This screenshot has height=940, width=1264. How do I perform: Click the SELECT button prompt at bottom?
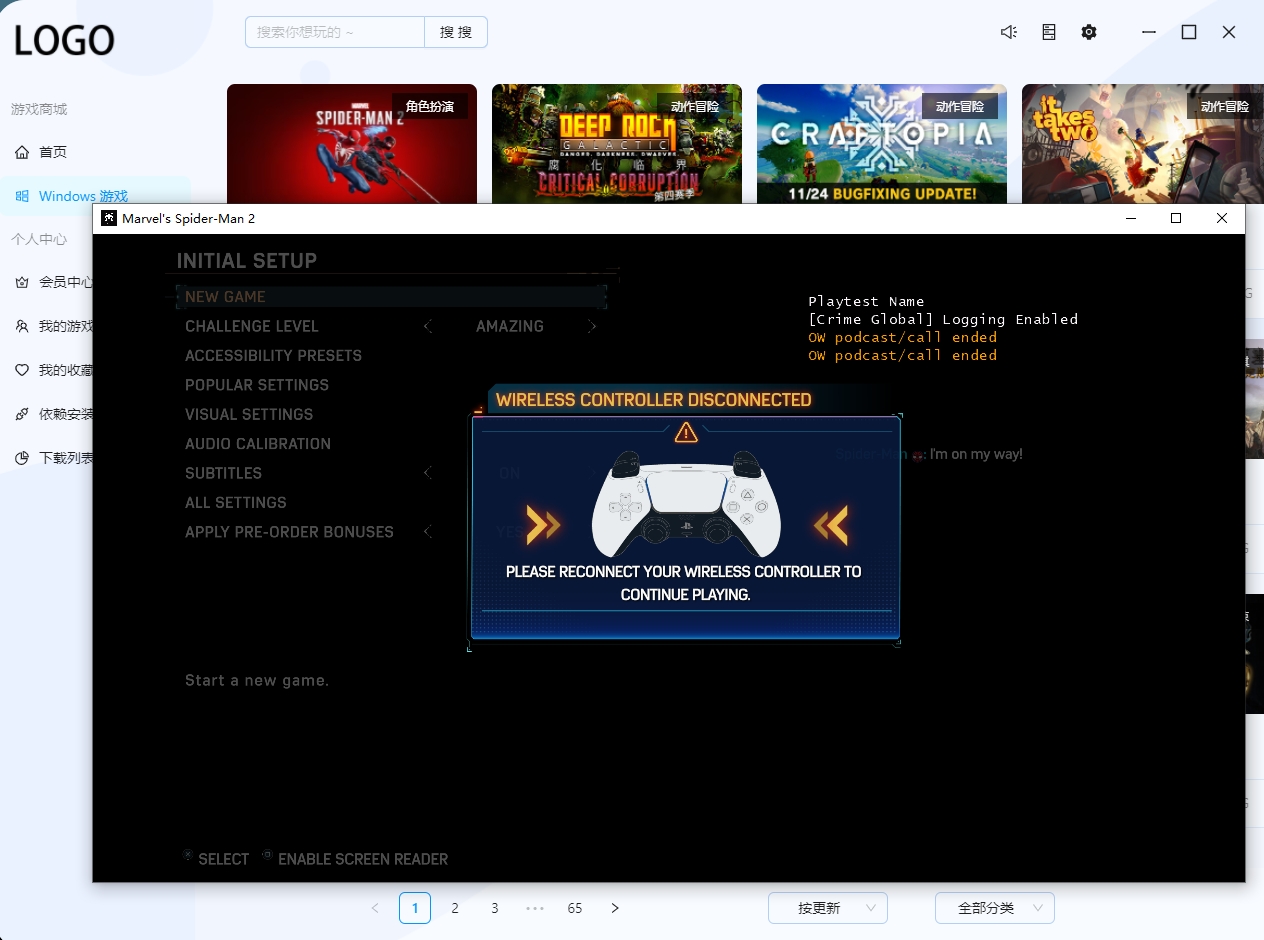216,859
